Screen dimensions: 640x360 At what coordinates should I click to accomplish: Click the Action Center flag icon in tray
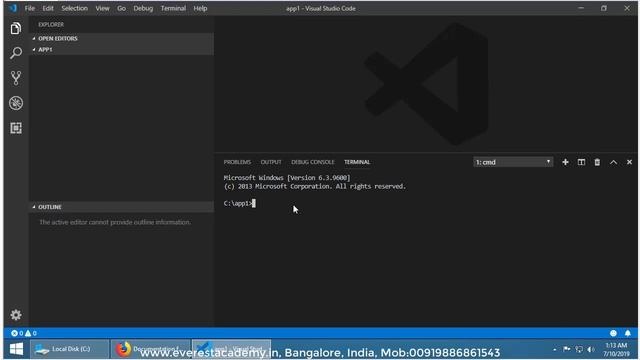click(x=567, y=349)
